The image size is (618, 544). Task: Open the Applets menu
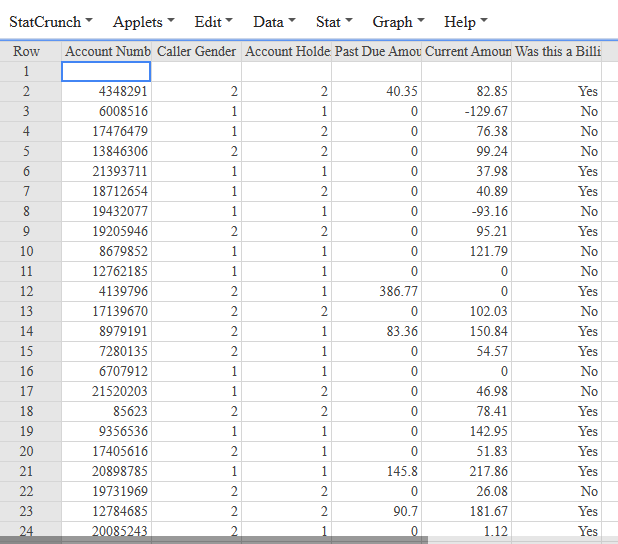click(143, 22)
